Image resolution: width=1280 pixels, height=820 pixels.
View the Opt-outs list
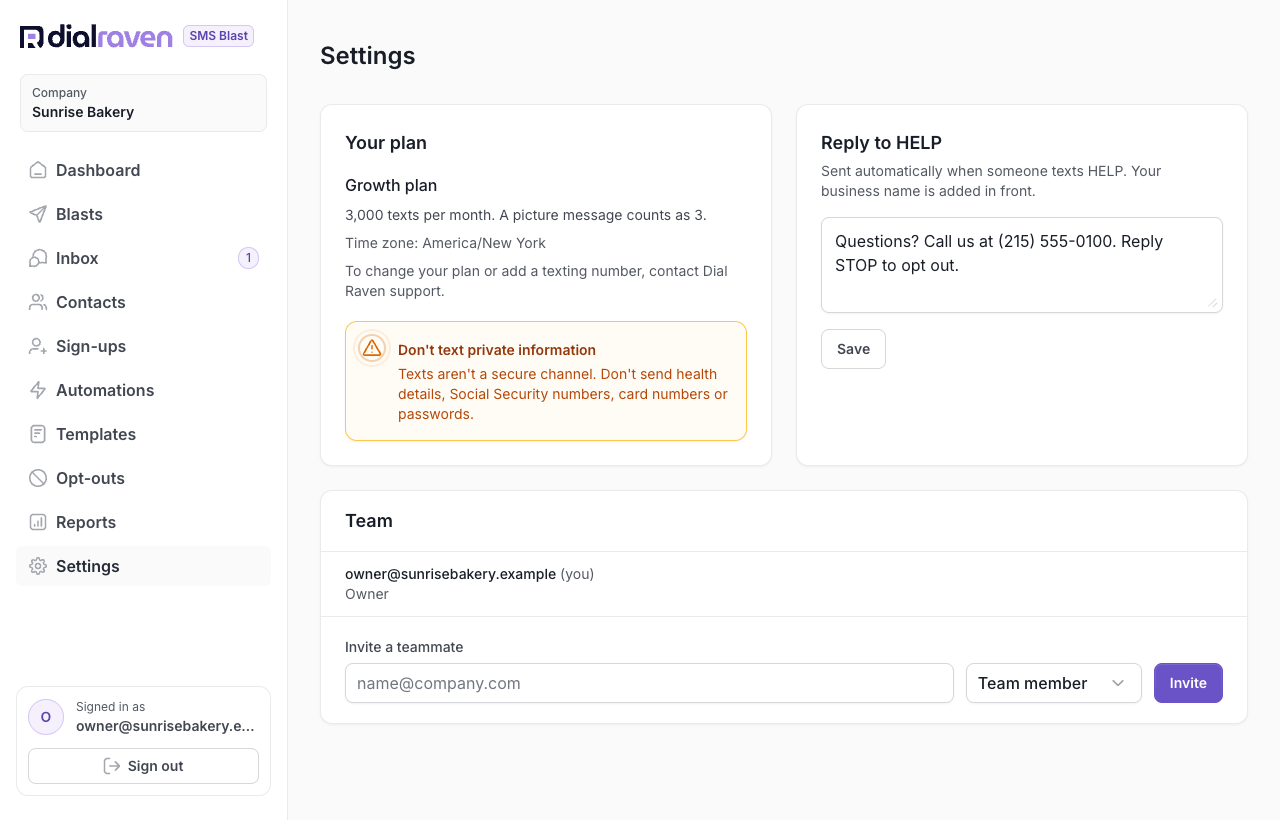[x=143, y=478]
